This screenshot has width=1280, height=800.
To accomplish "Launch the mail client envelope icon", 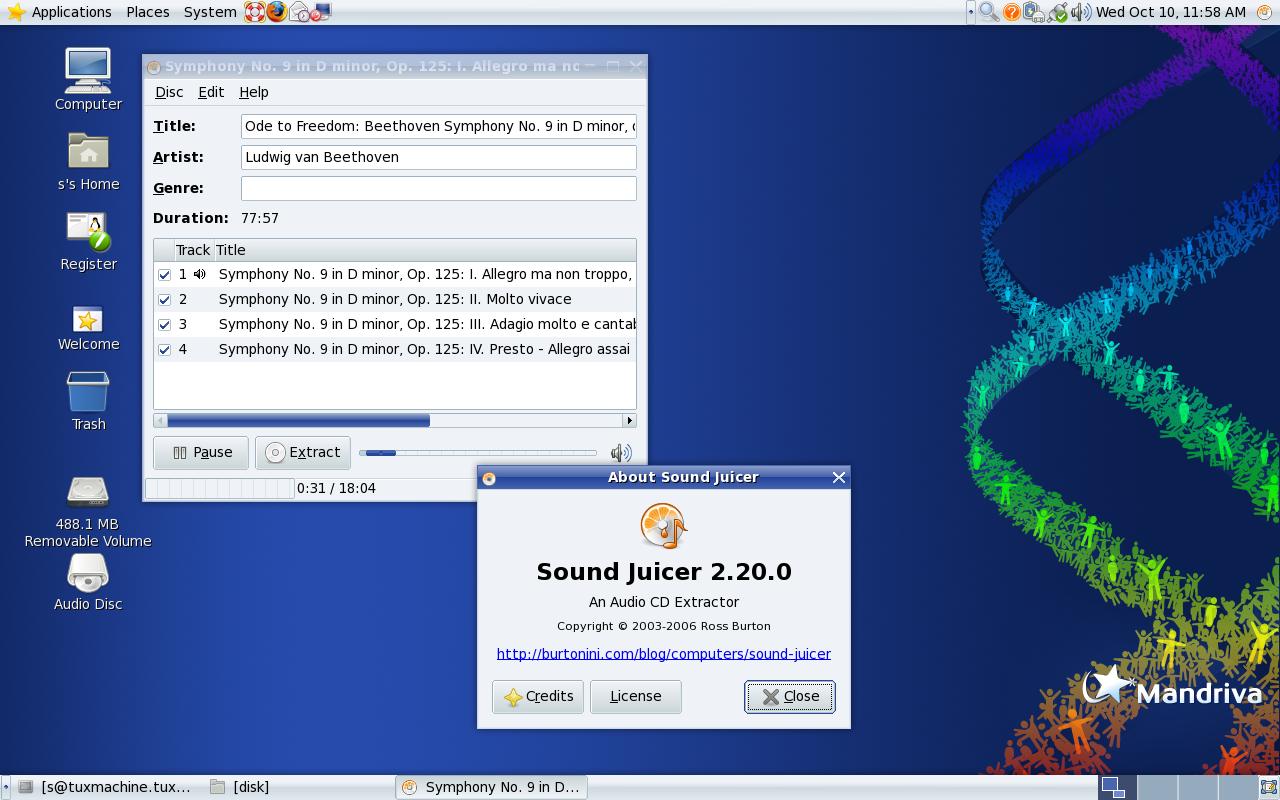I will (298, 12).
